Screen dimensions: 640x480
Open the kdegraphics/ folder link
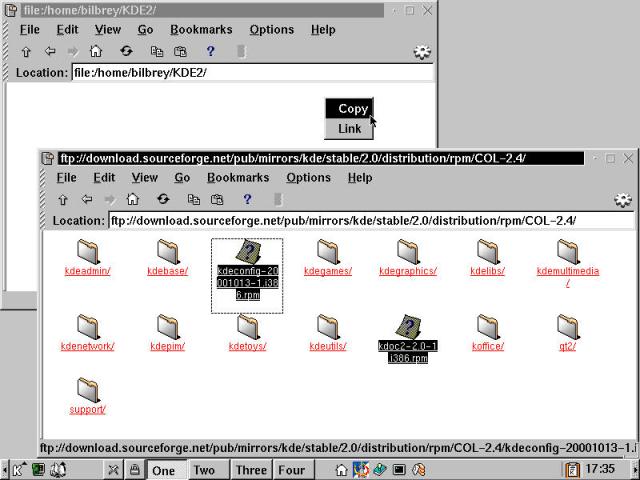[408, 271]
